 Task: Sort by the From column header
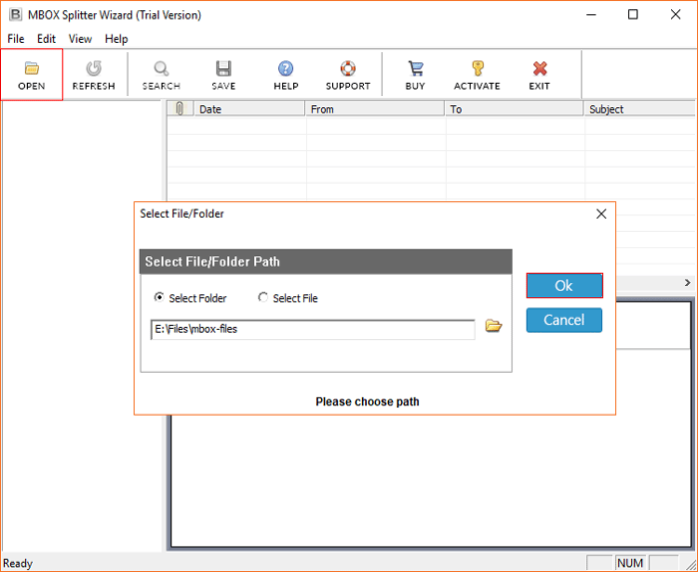coord(375,109)
